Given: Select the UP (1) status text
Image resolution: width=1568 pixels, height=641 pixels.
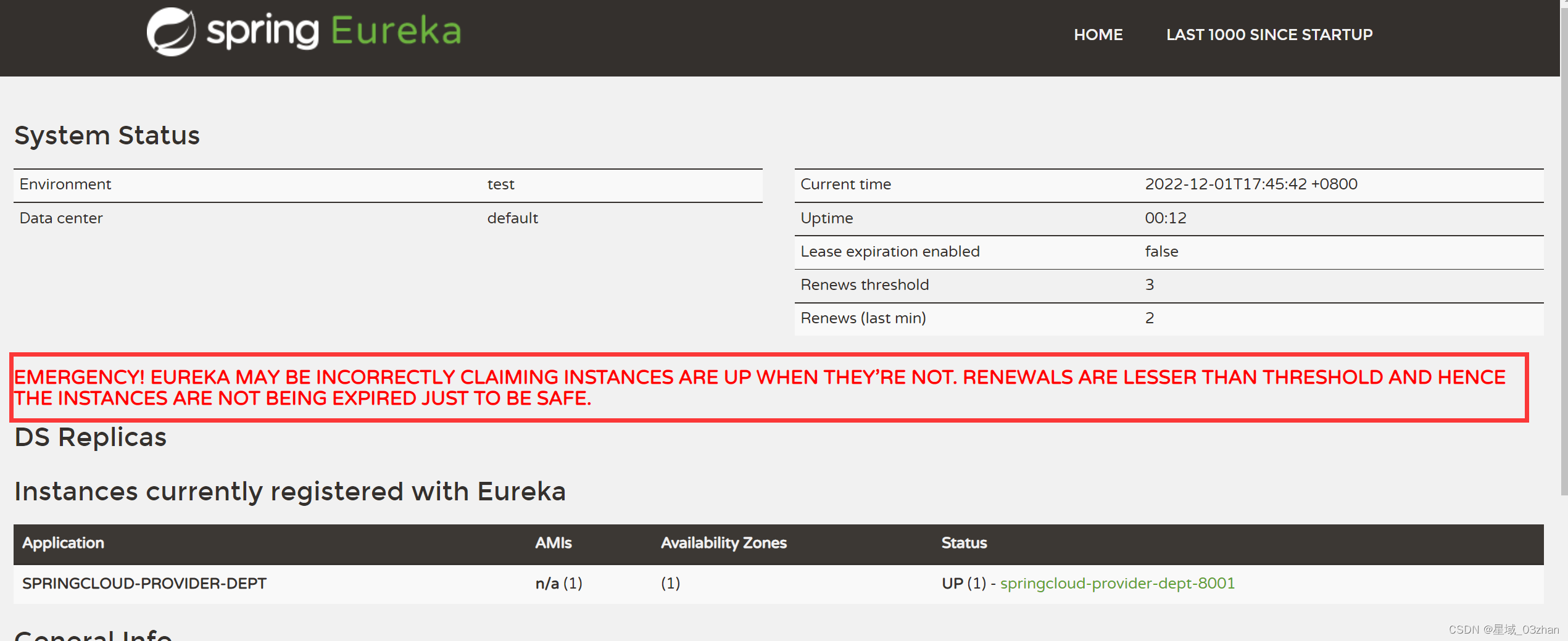Looking at the screenshot, I should coord(964,584).
